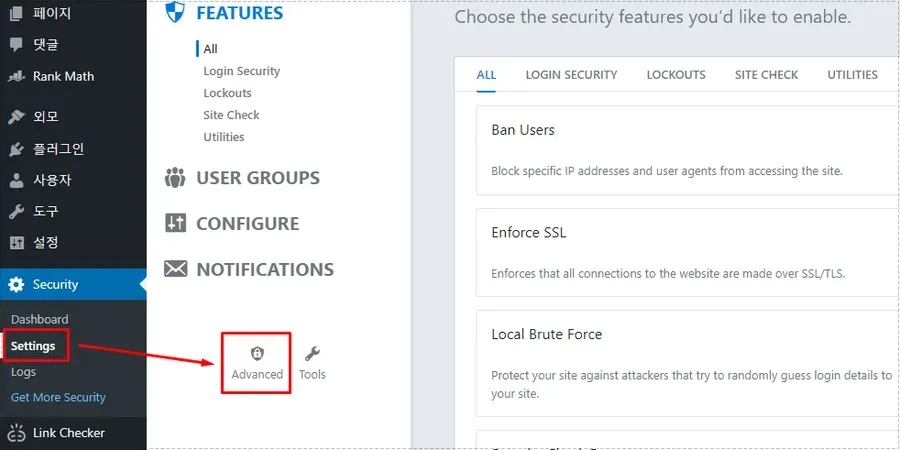Click the Features shield icon
The image size is (900, 450).
tap(175, 13)
